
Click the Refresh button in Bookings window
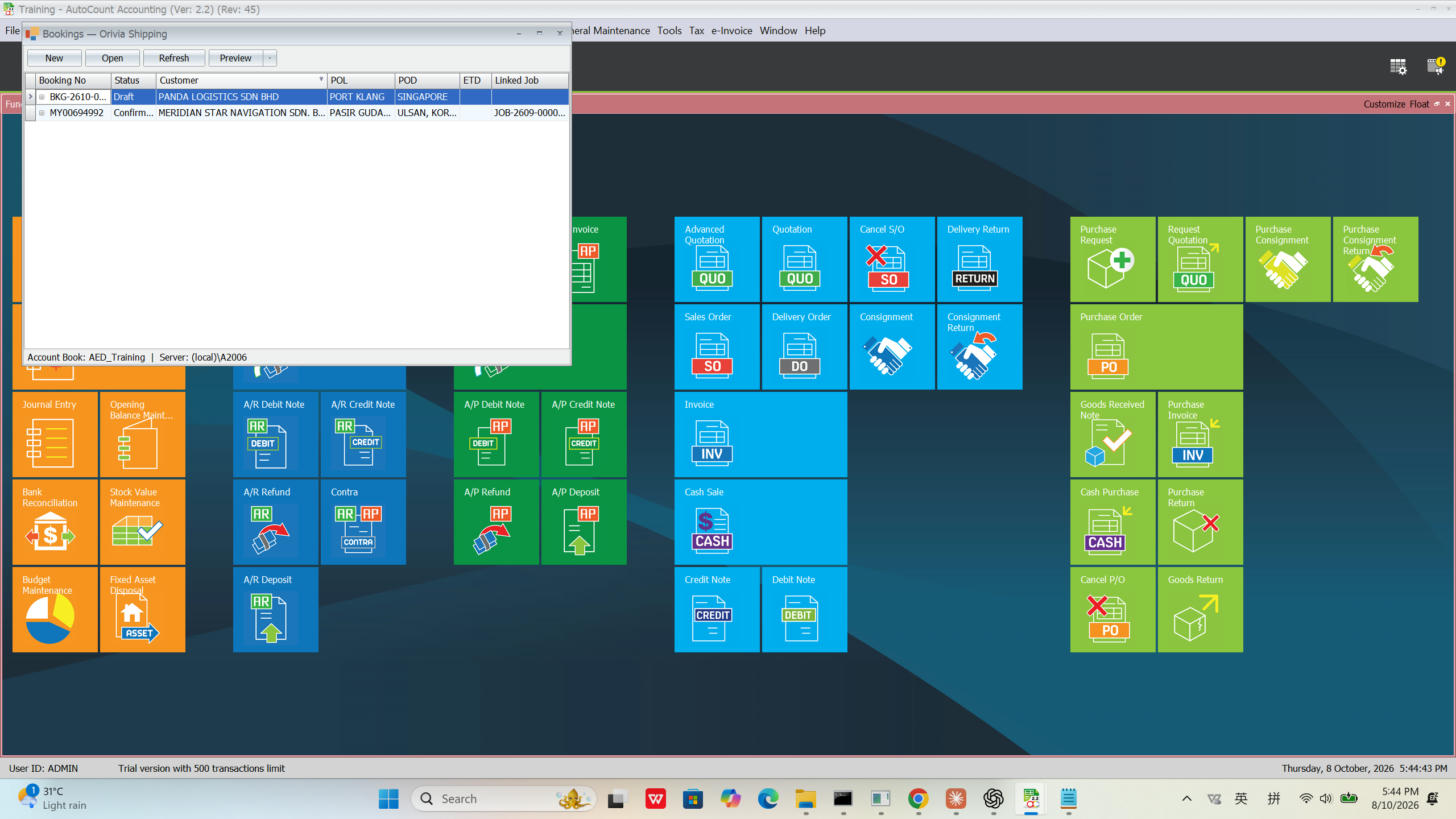174,58
